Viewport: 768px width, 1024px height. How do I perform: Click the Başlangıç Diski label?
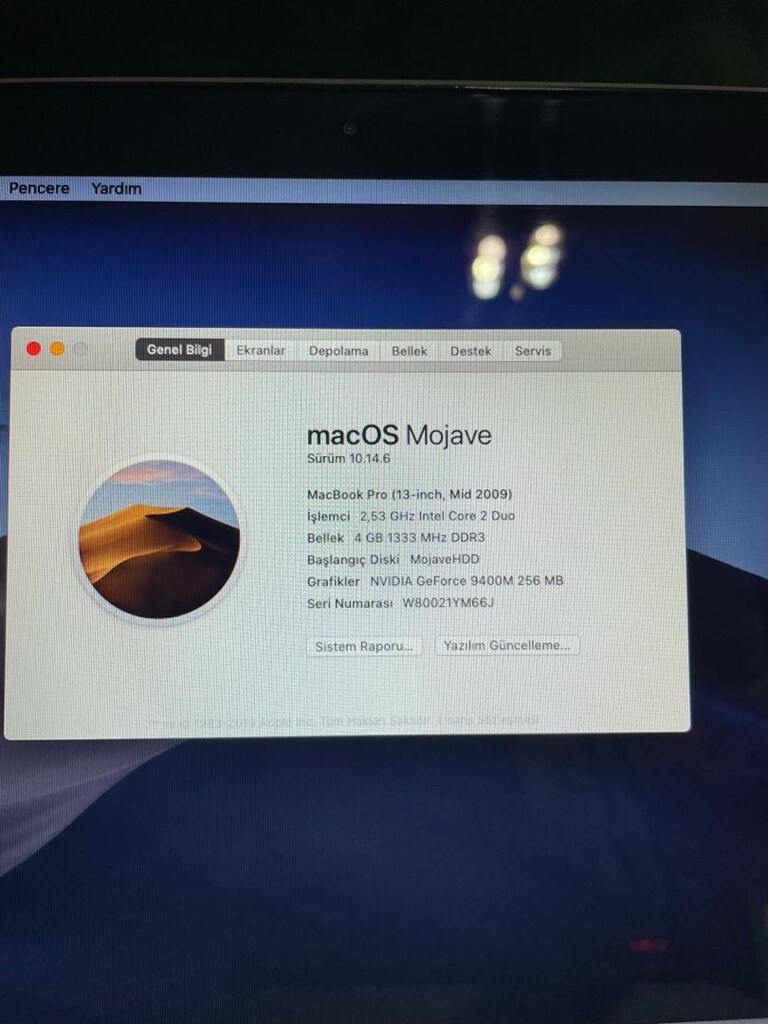click(x=353, y=560)
